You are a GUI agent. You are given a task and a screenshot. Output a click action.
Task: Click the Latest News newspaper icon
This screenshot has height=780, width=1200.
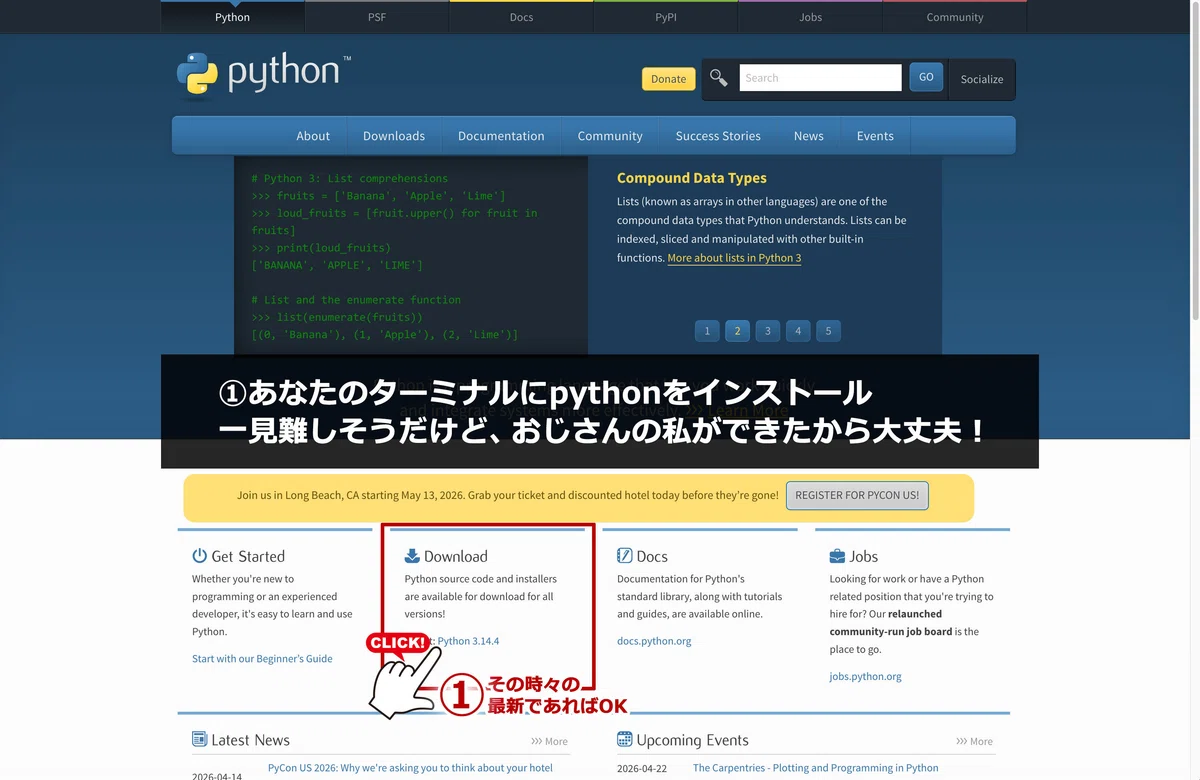[x=199, y=740]
